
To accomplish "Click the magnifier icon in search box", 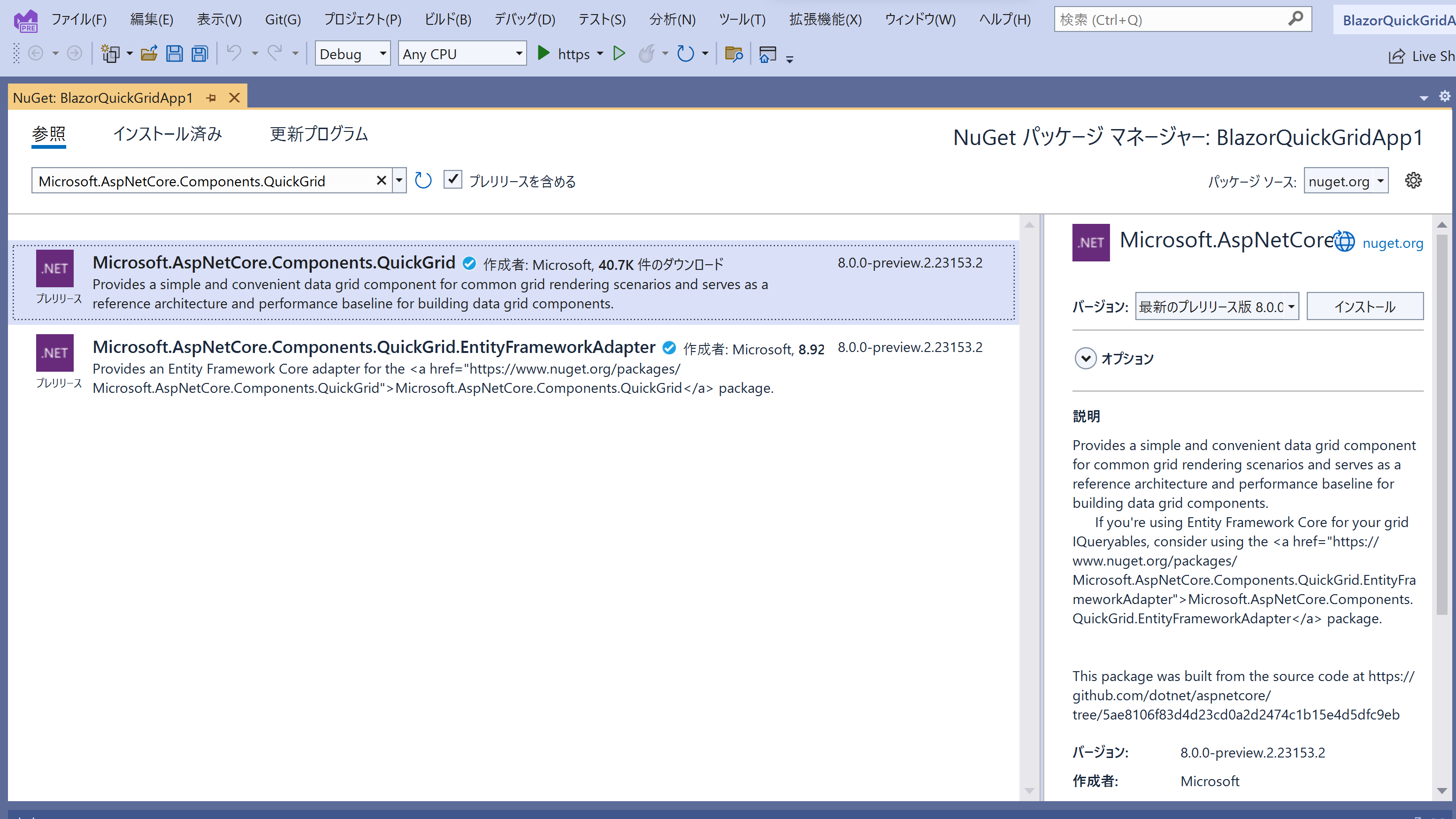I will 1295,19.
